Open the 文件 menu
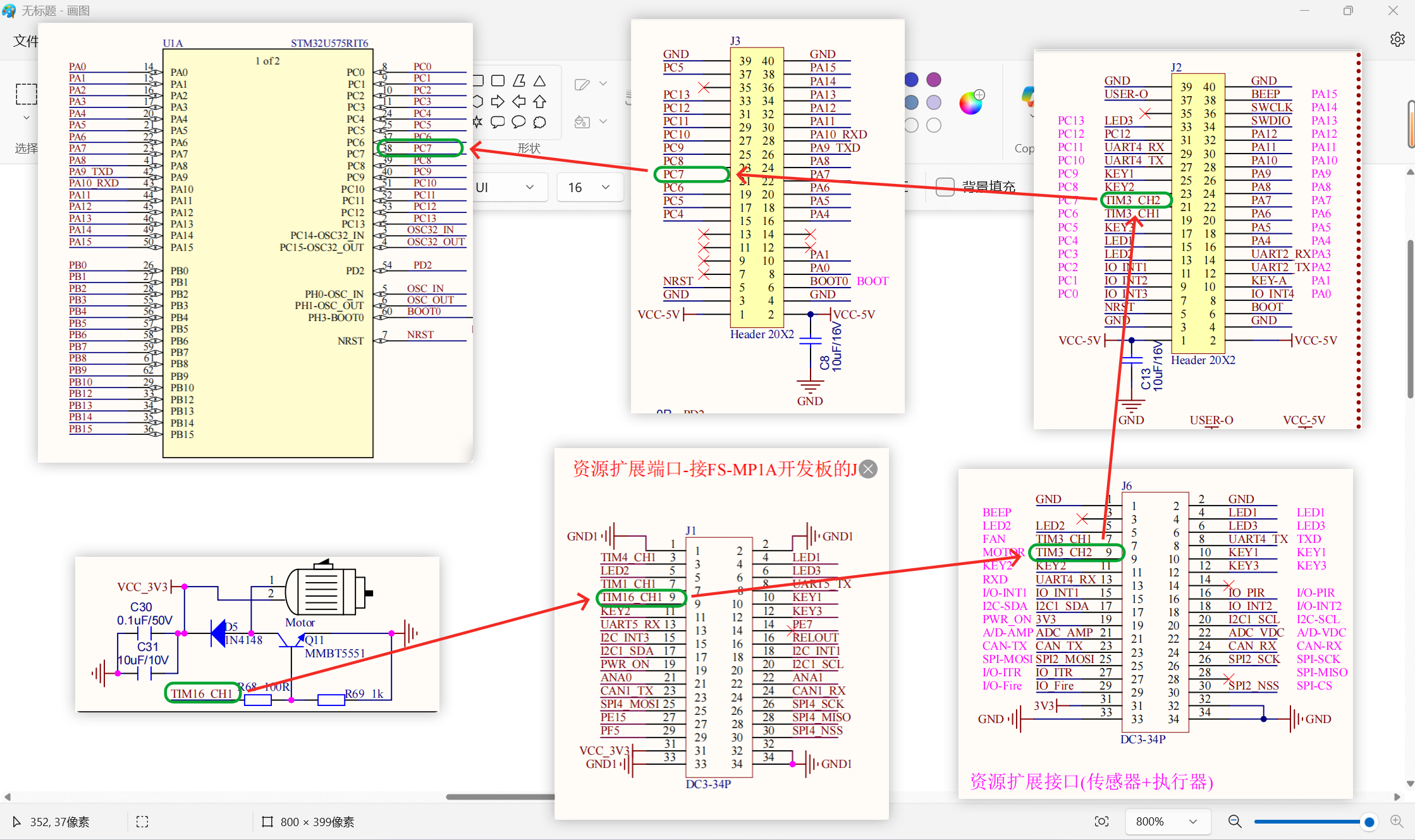Viewport: 1415px width, 840px height. [x=25, y=41]
